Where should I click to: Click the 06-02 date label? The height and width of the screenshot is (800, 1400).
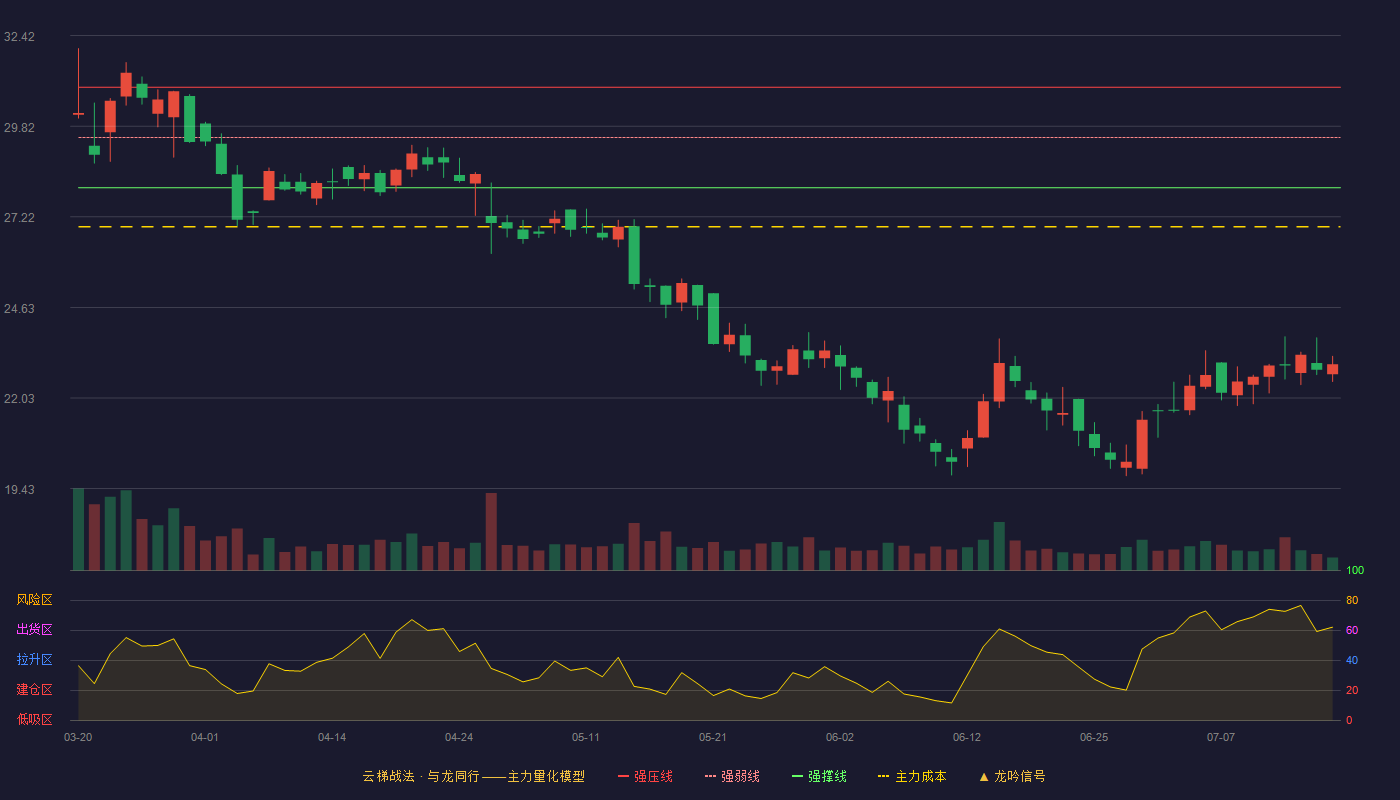(840, 737)
